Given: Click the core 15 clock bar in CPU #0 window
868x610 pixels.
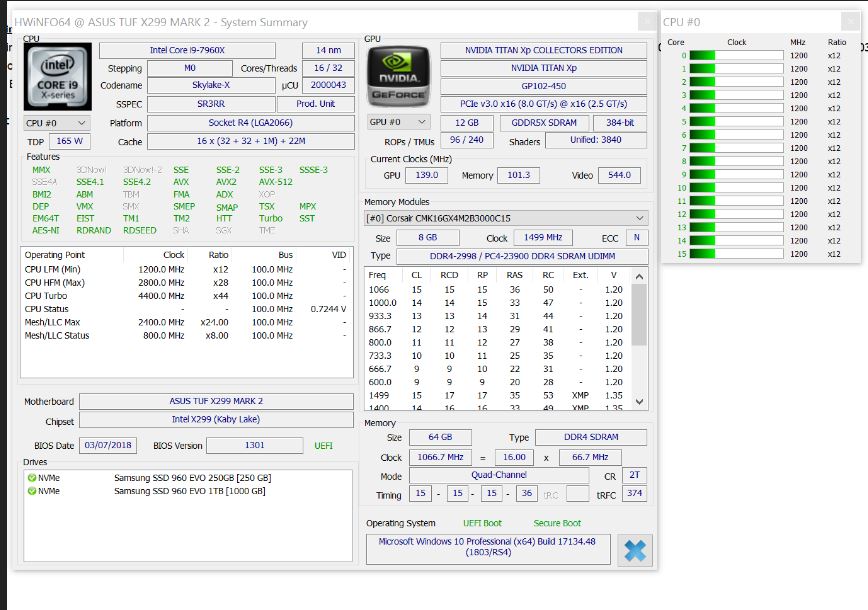Looking at the screenshot, I should (736, 254).
